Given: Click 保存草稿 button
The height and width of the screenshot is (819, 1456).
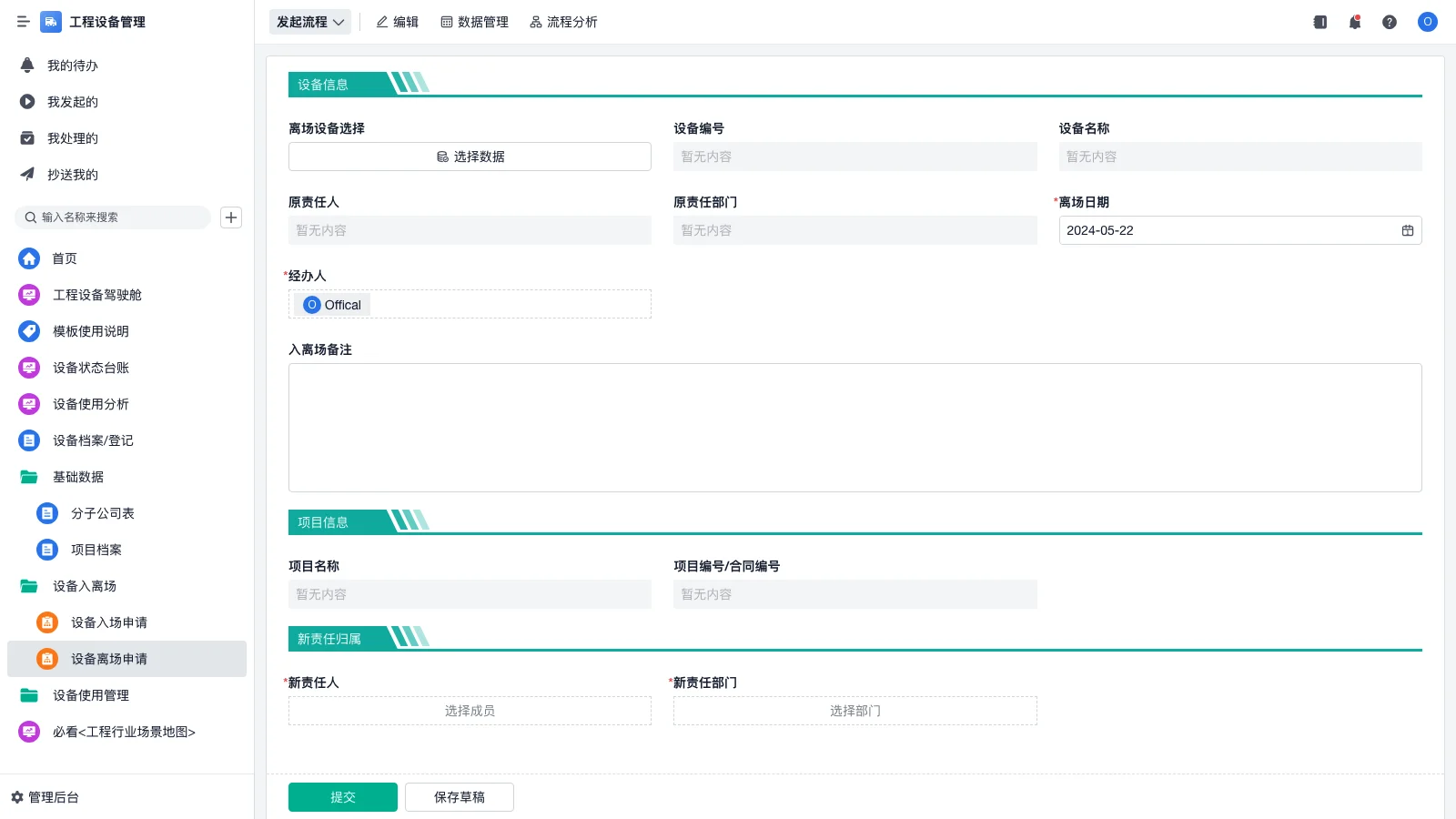Looking at the screenshot, I should pyautogui.click(x=460, y=797).
